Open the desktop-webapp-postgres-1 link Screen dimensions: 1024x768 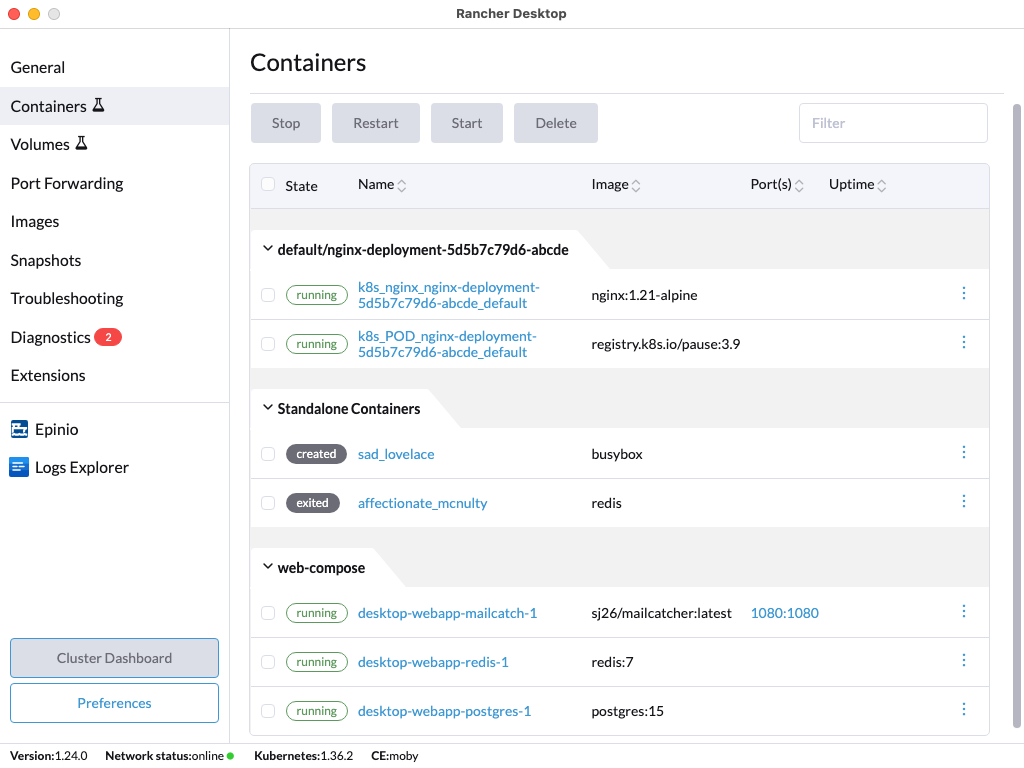coord(444,711)
